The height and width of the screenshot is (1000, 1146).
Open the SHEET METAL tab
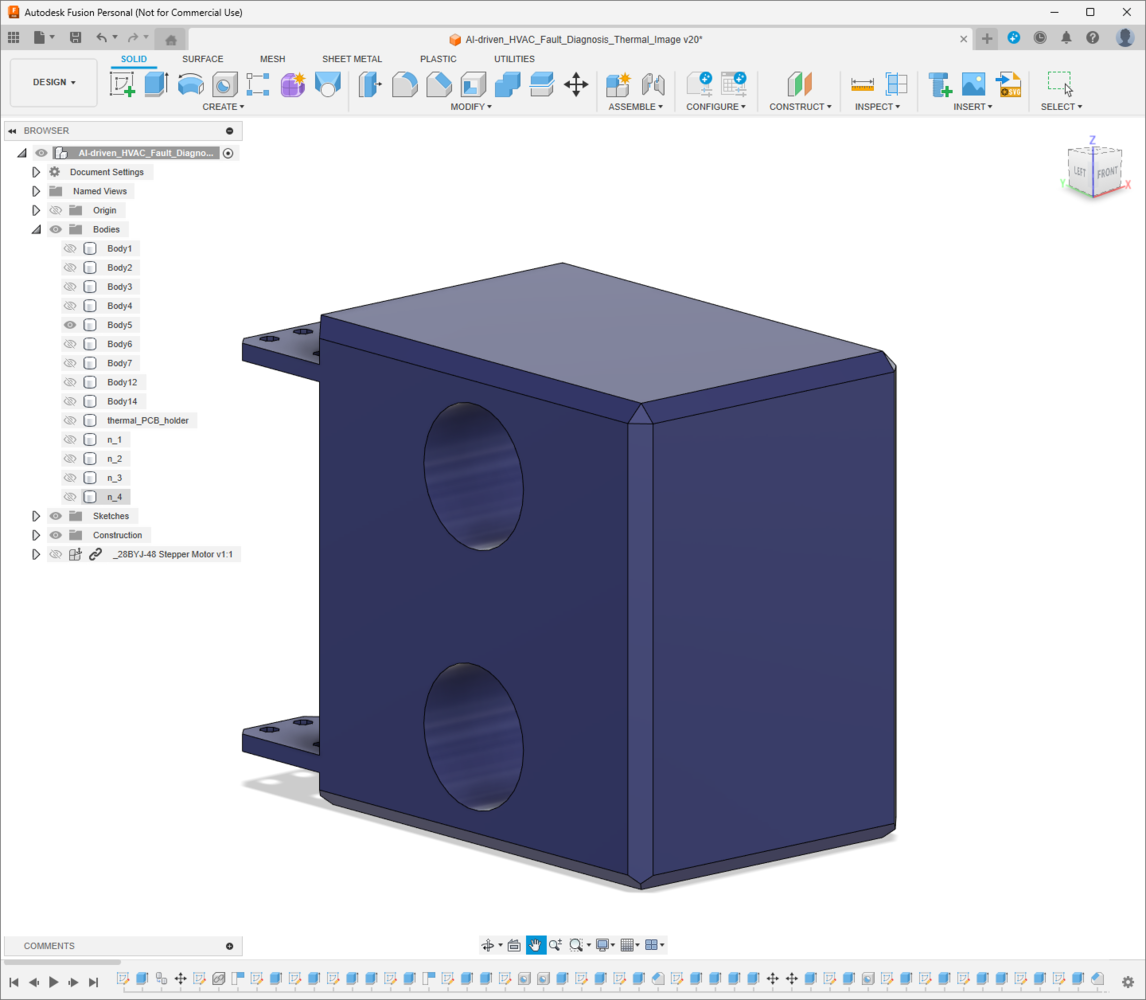(352, 59)
